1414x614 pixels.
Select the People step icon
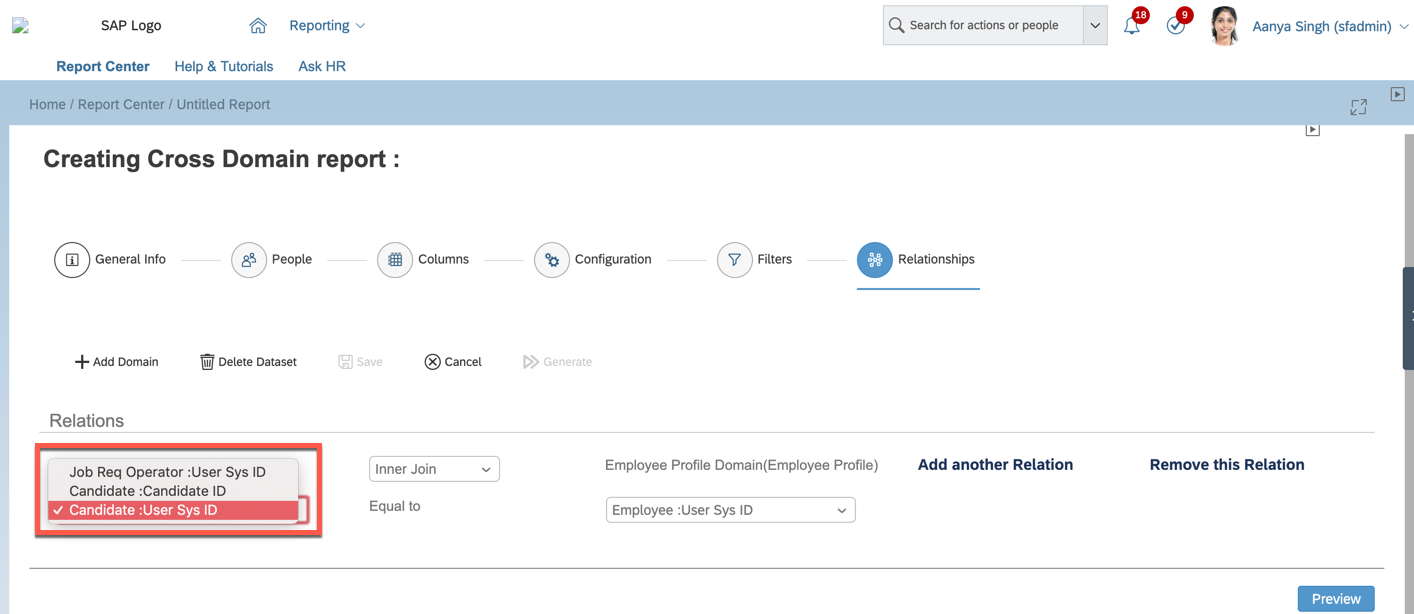[x=249, y=260]
